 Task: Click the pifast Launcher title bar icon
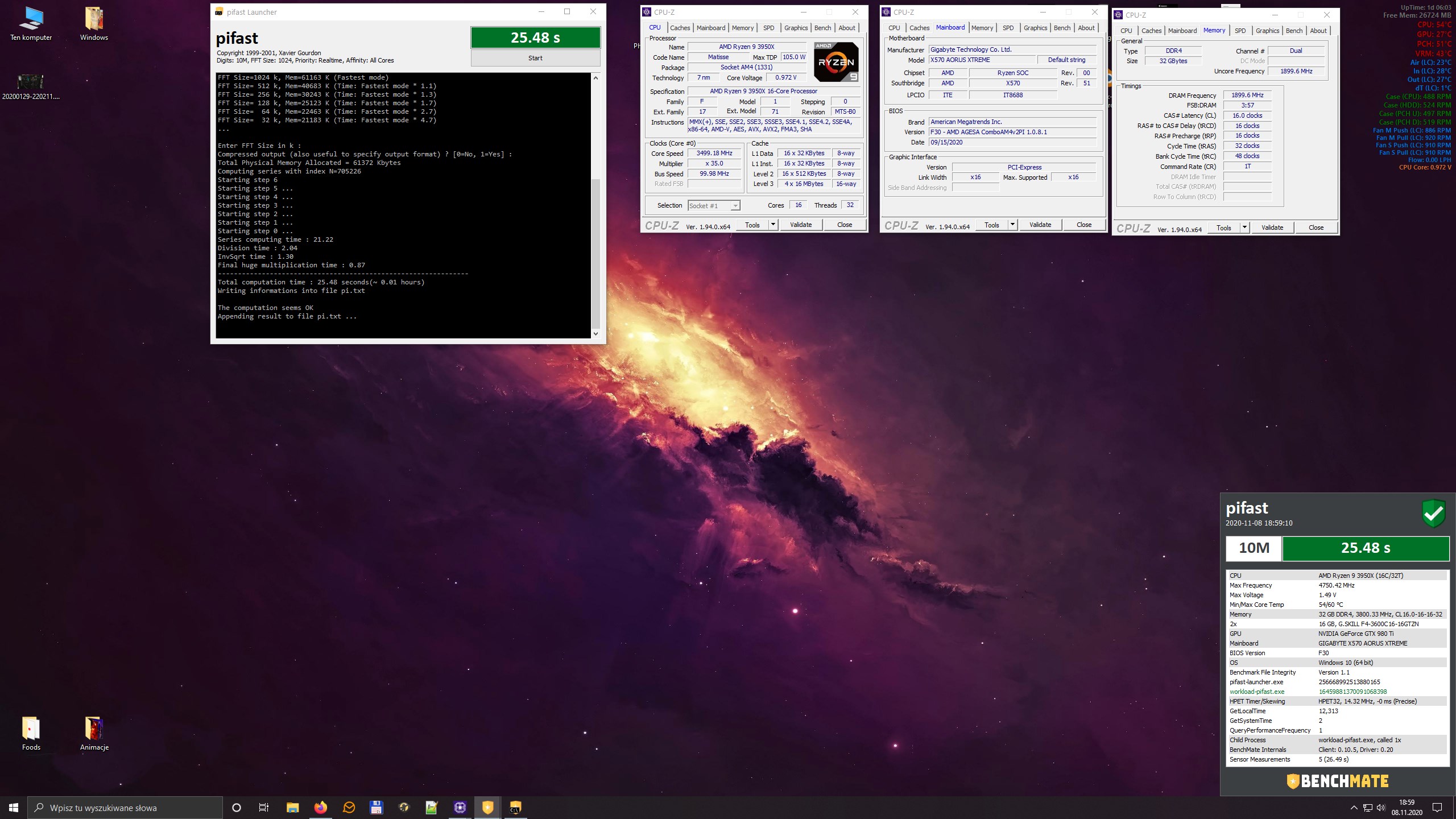point(219,12)
